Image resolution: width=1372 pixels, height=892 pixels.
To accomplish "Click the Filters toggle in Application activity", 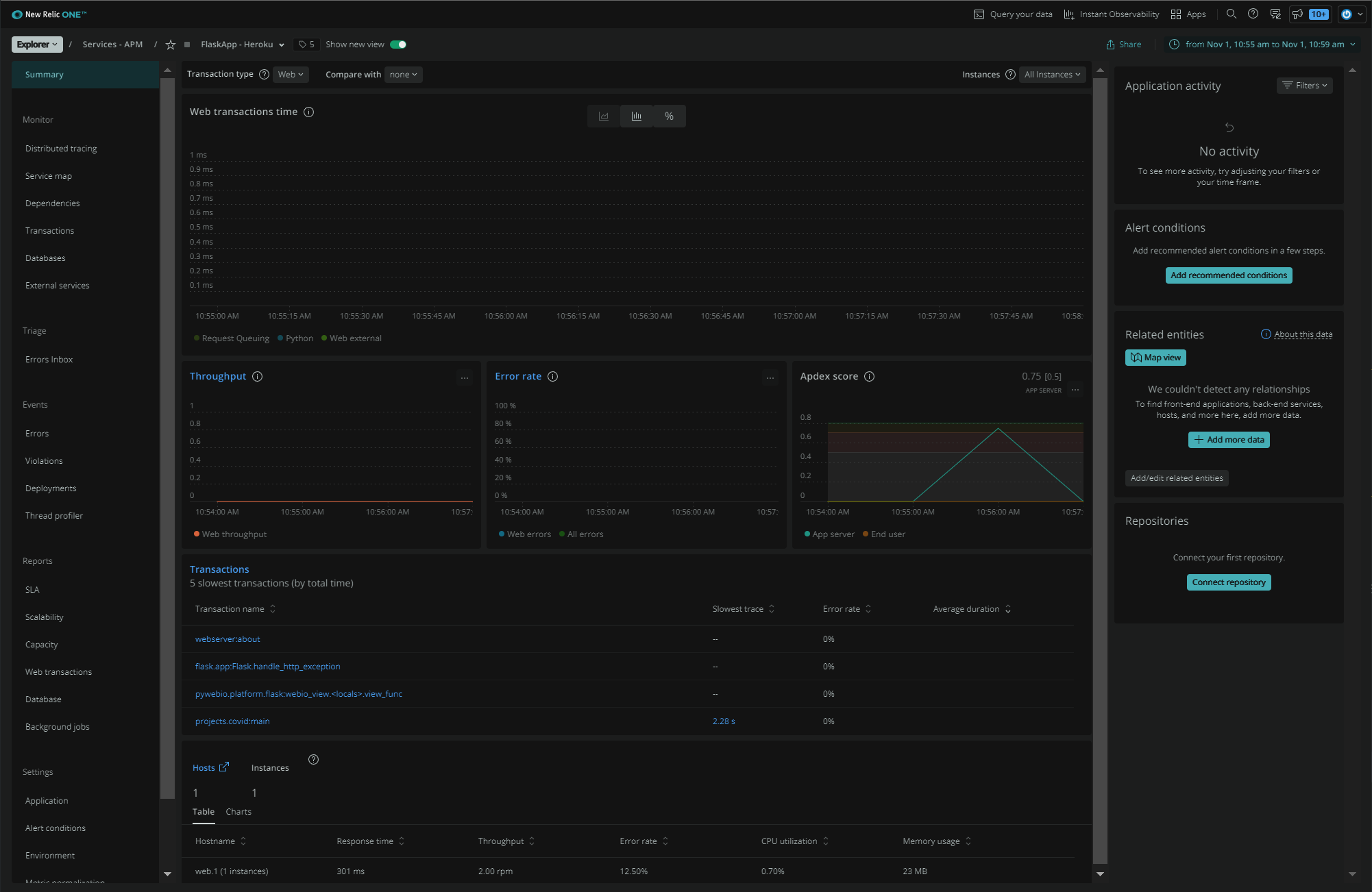I will pyautogui.click(x=1306, y=85).
